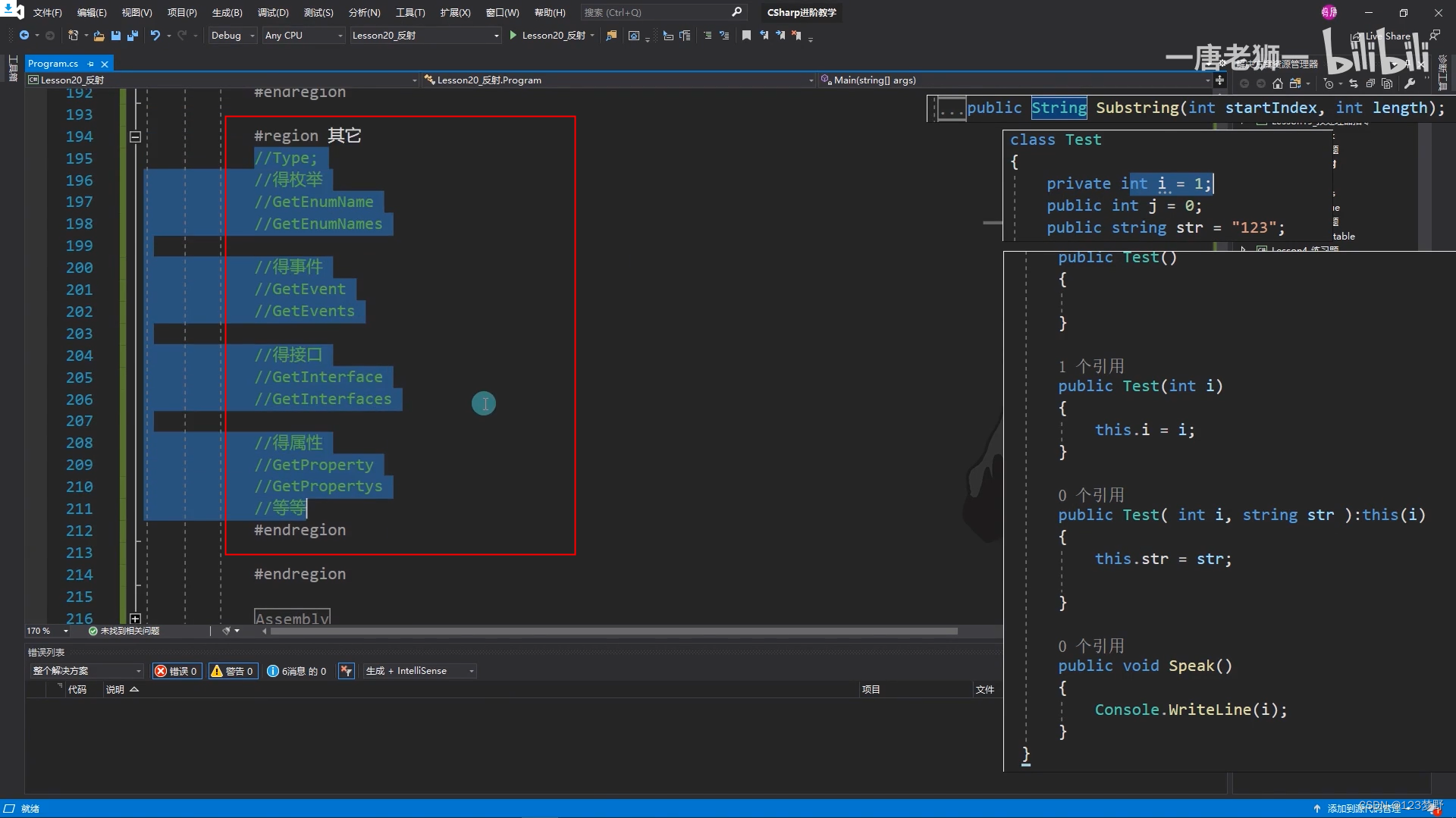Image resolution: width=1456 pixels, height=818 pixels.
Task: Click the 项目 column header
Action: click(871, 690)
